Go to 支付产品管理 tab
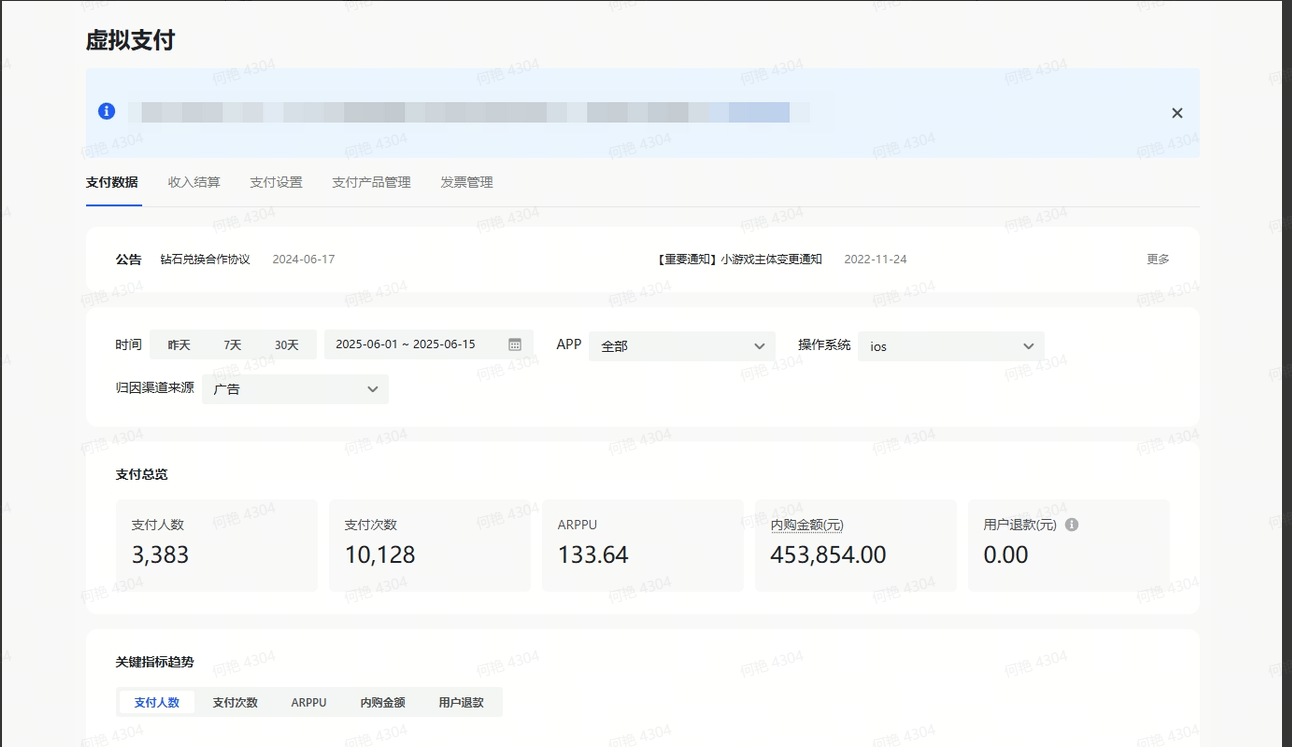 tap(371, 183)
